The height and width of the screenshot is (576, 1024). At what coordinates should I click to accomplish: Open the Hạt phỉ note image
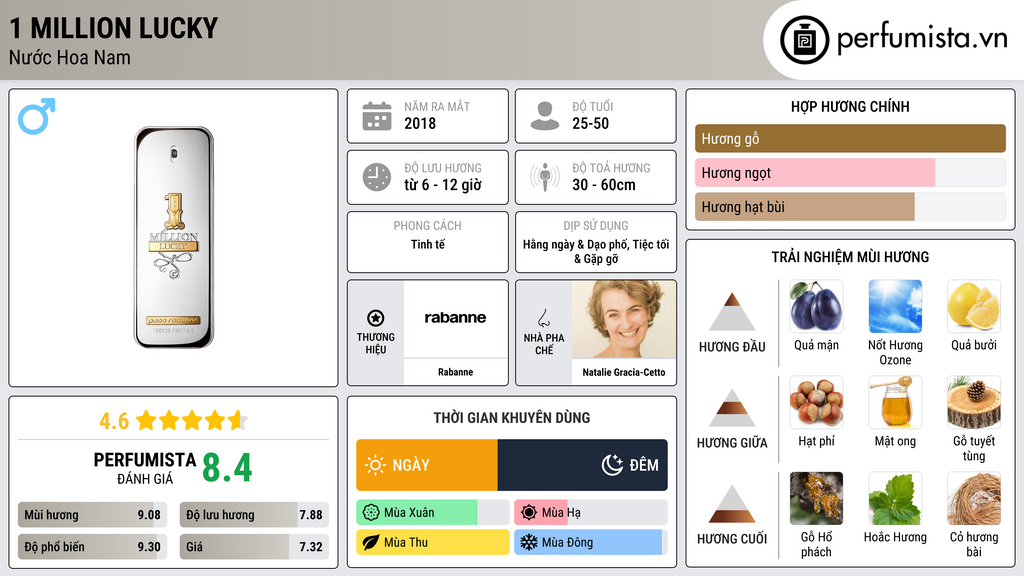coord(816,402)
